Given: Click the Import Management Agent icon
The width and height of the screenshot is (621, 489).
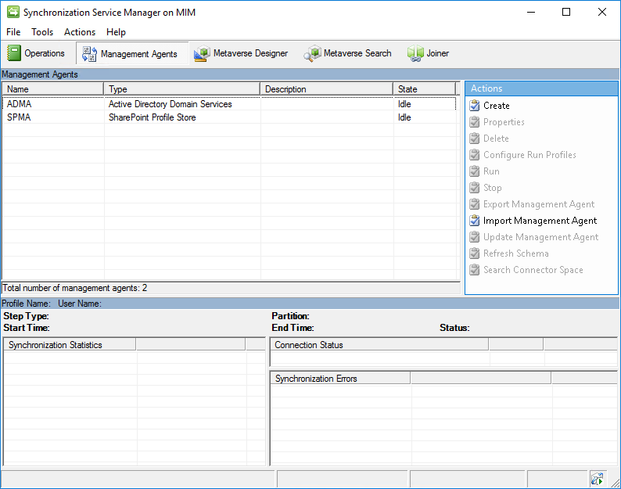Looking at the screenshot, I should (474, 221).
